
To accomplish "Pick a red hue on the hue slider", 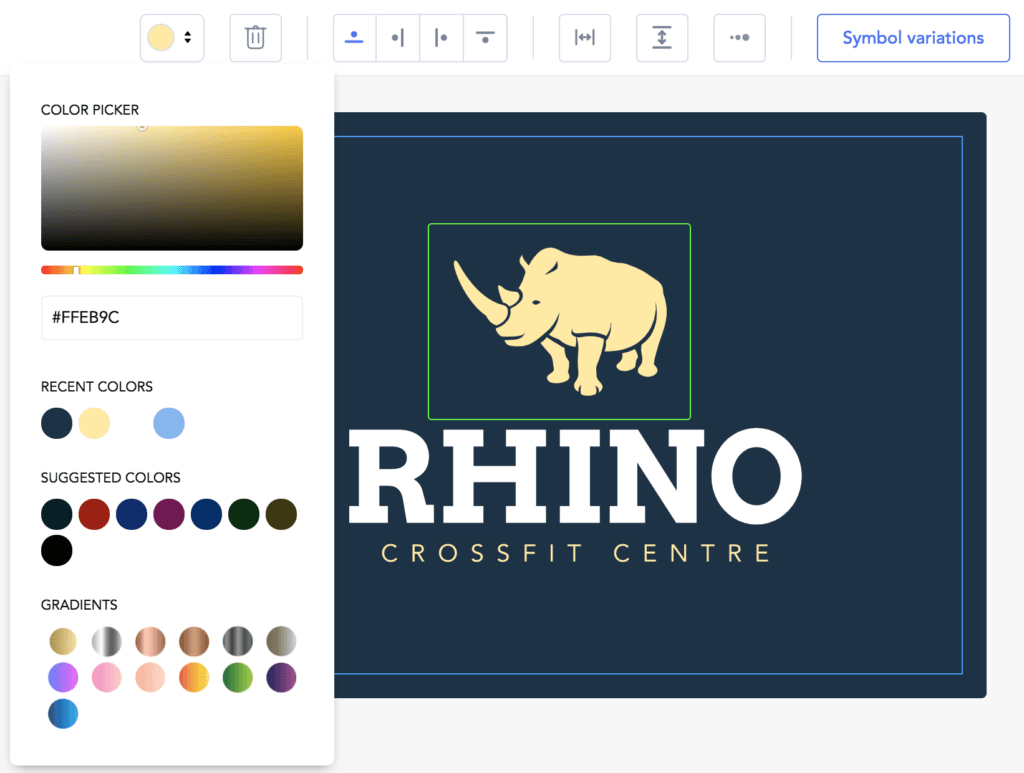I will click(x=45, y=269).
